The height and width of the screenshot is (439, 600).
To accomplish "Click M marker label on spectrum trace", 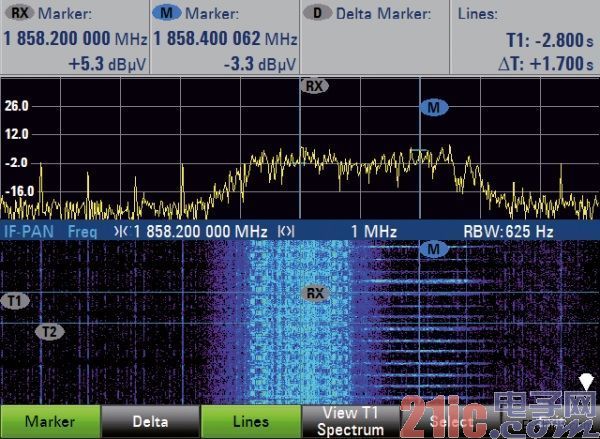I will [x=434, y=108].
